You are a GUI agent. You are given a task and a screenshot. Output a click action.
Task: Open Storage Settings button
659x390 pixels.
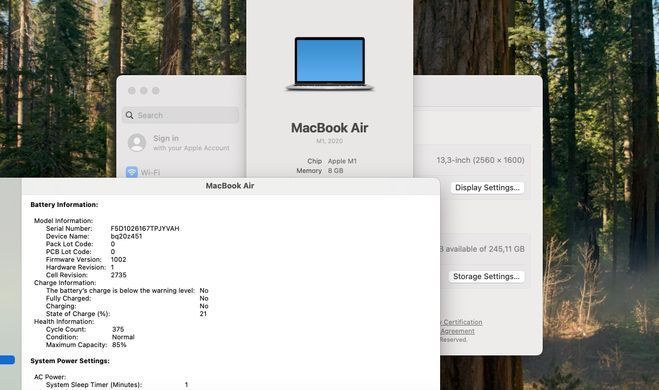coord(486,277)
